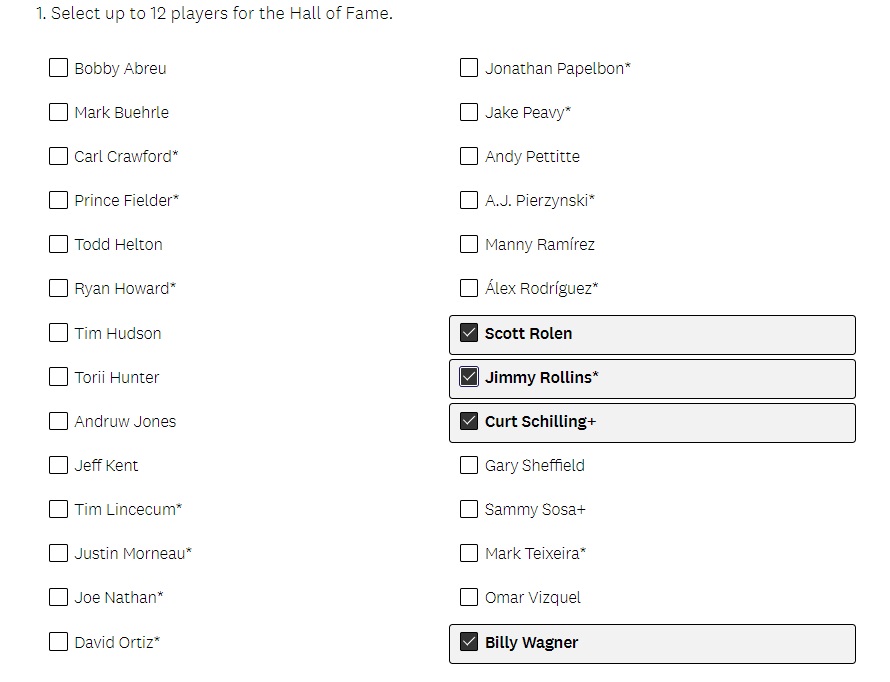Deselect the Billy Wagner checkbox
The width and height of the screenshot is (890, 682).
tap(469, 642)
